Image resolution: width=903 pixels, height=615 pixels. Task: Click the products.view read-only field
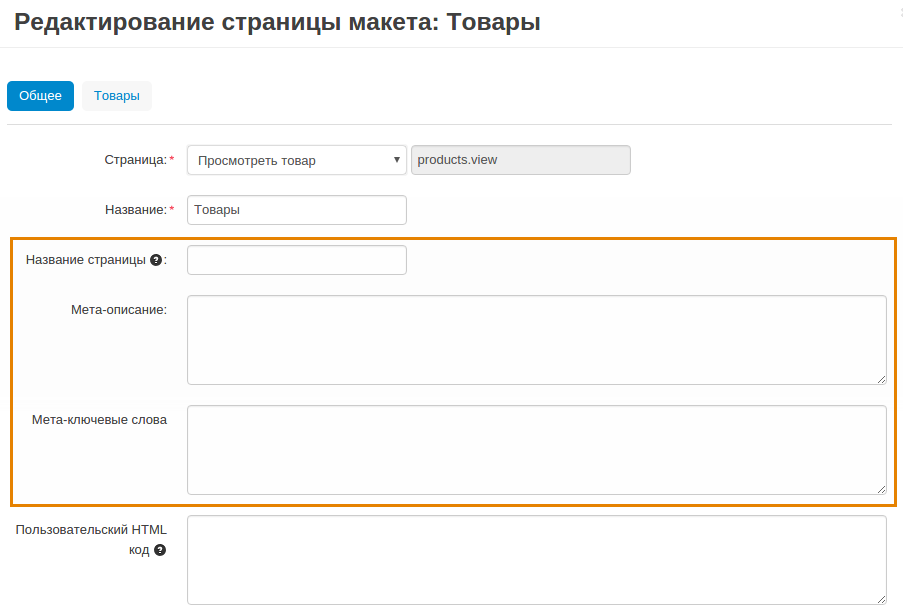click(x=520, y=160)
